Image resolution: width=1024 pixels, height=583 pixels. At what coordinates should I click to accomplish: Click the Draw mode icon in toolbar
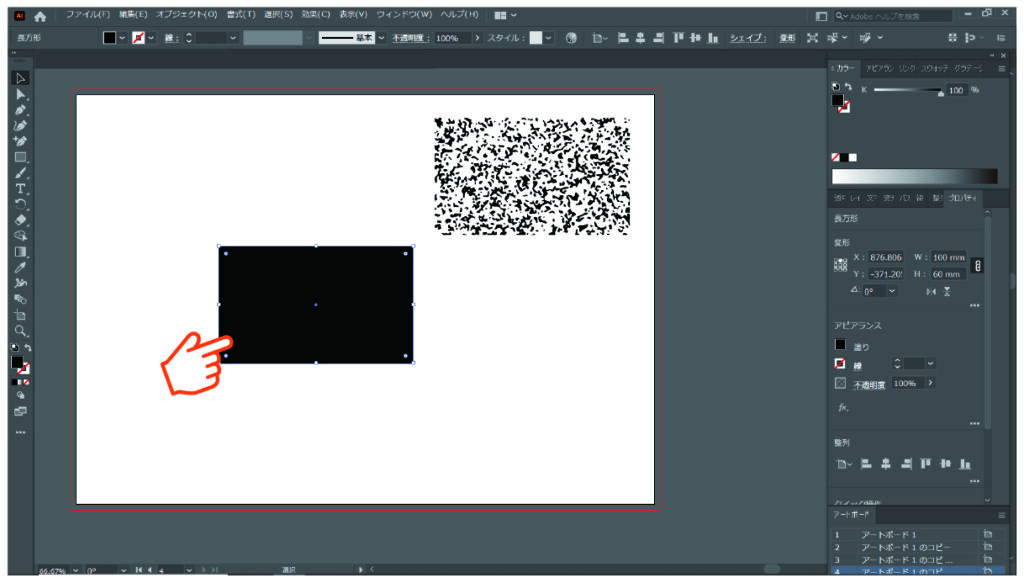click(x=20, y=396)
